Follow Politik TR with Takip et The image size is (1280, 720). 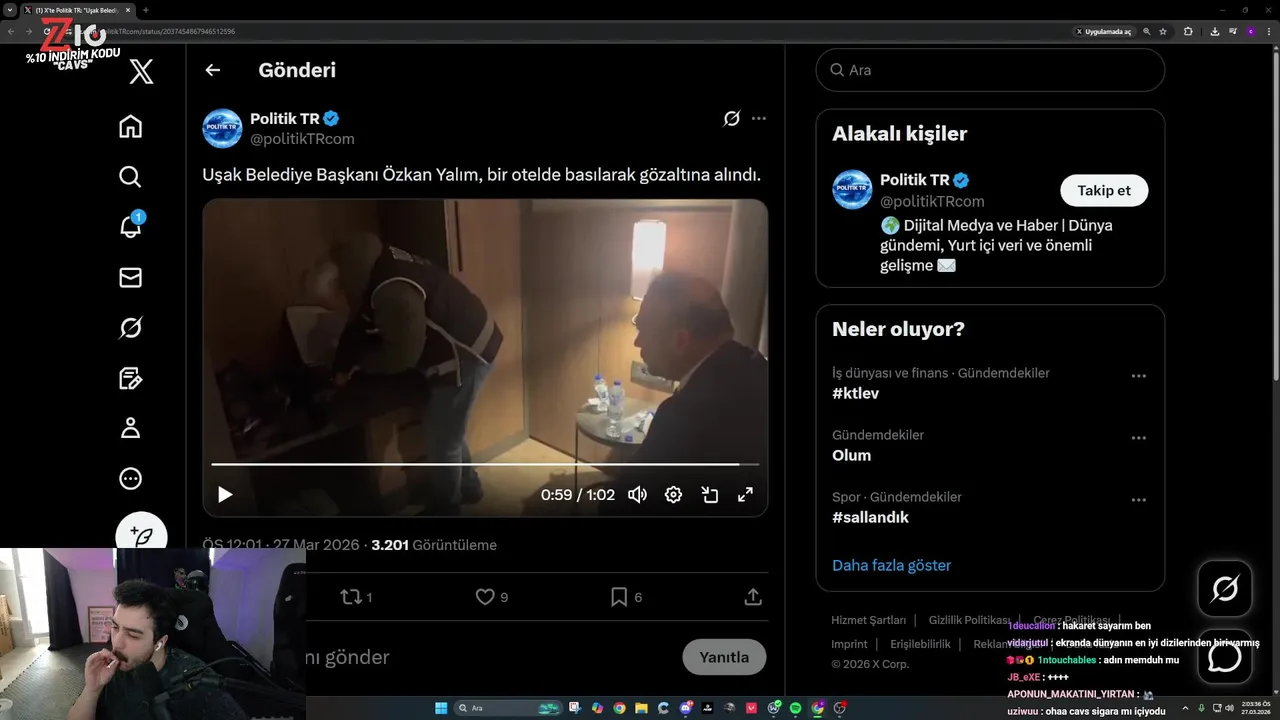pos(1104,190)
